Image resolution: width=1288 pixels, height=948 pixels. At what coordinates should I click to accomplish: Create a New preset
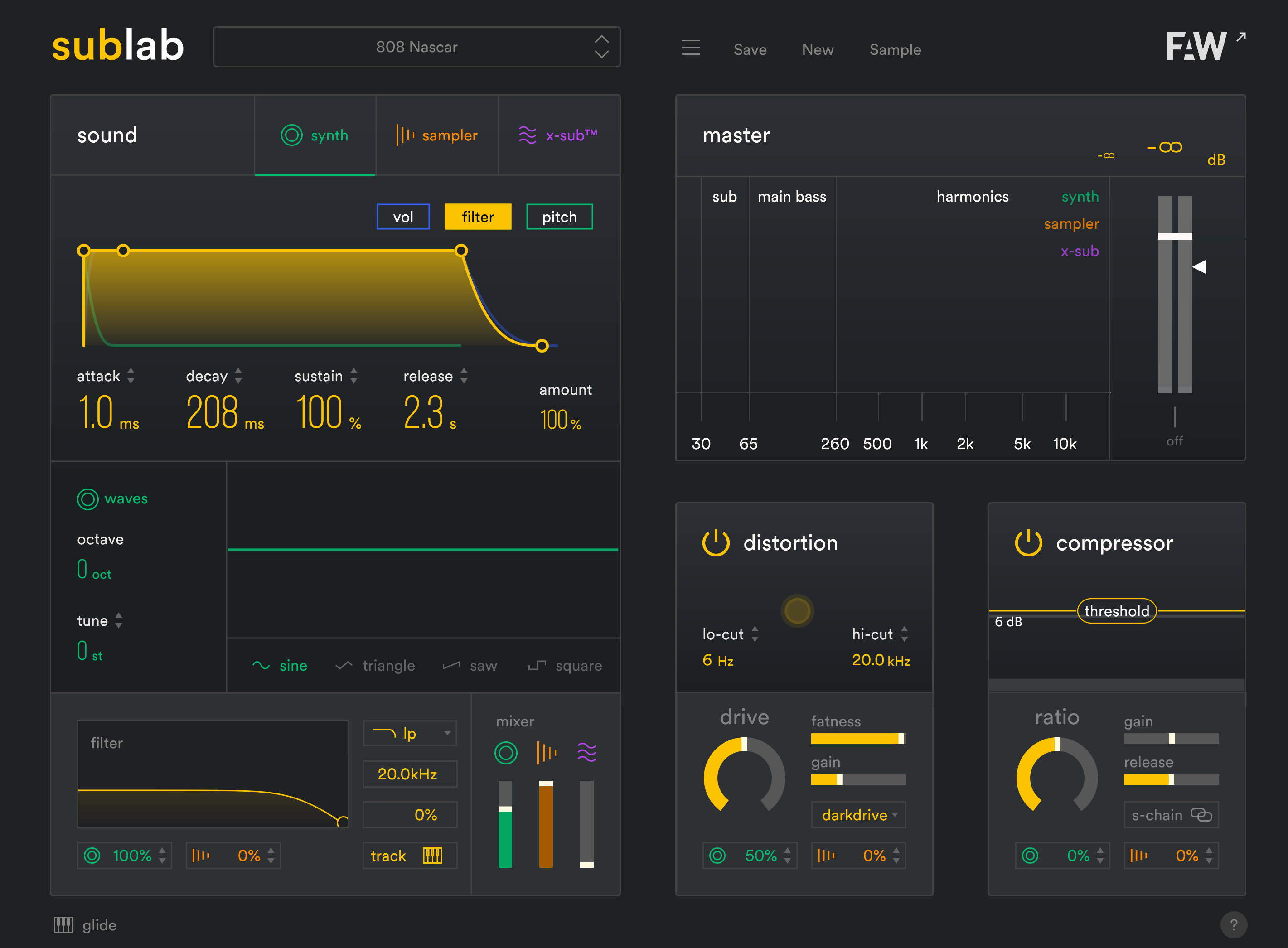[817, 50]
